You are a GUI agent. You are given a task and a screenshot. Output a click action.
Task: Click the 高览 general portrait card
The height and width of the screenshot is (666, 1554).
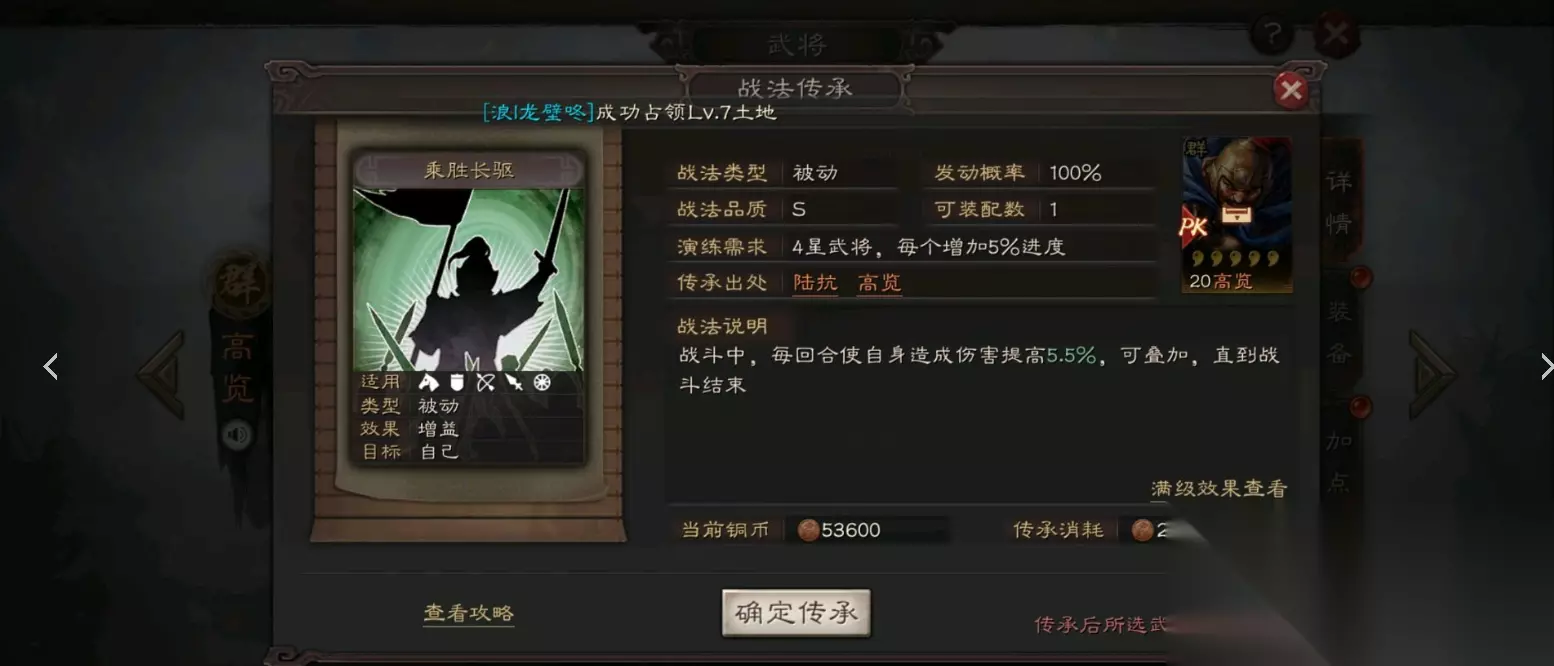1237,215
